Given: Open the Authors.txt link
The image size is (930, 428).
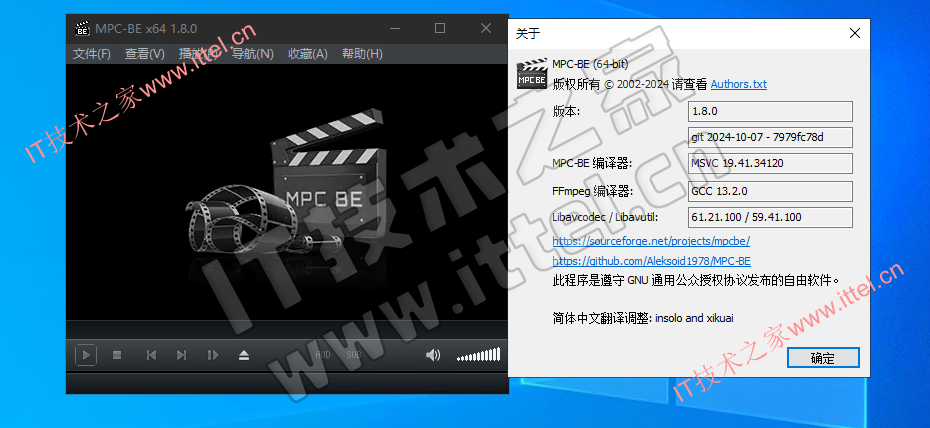Looking at the screenshot, I should 738,84.
